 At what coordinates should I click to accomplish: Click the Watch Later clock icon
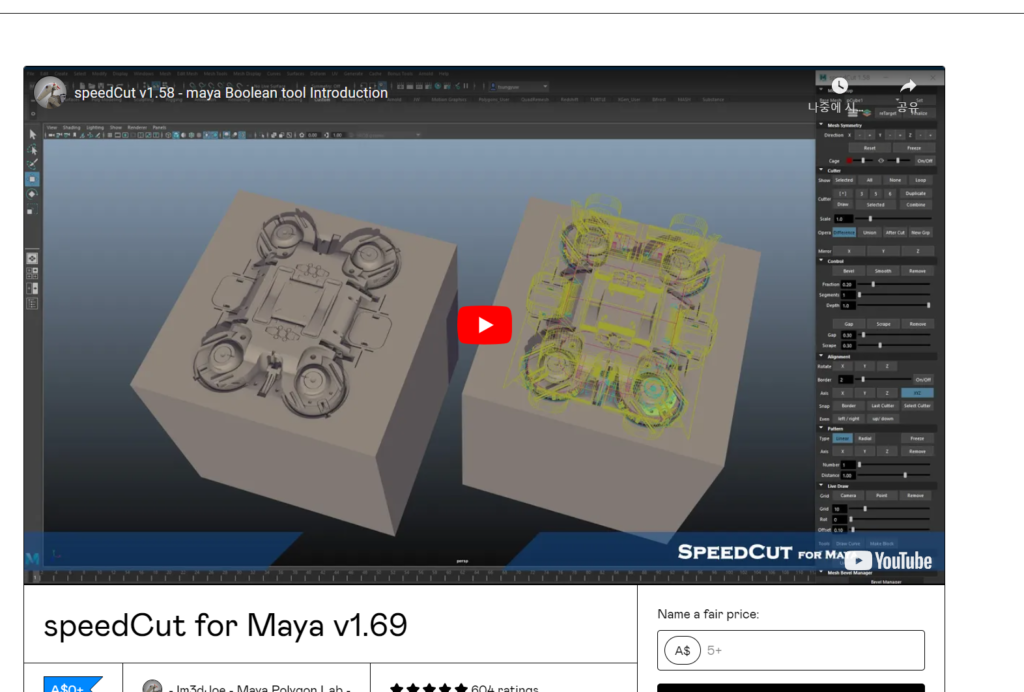(839, 86)
